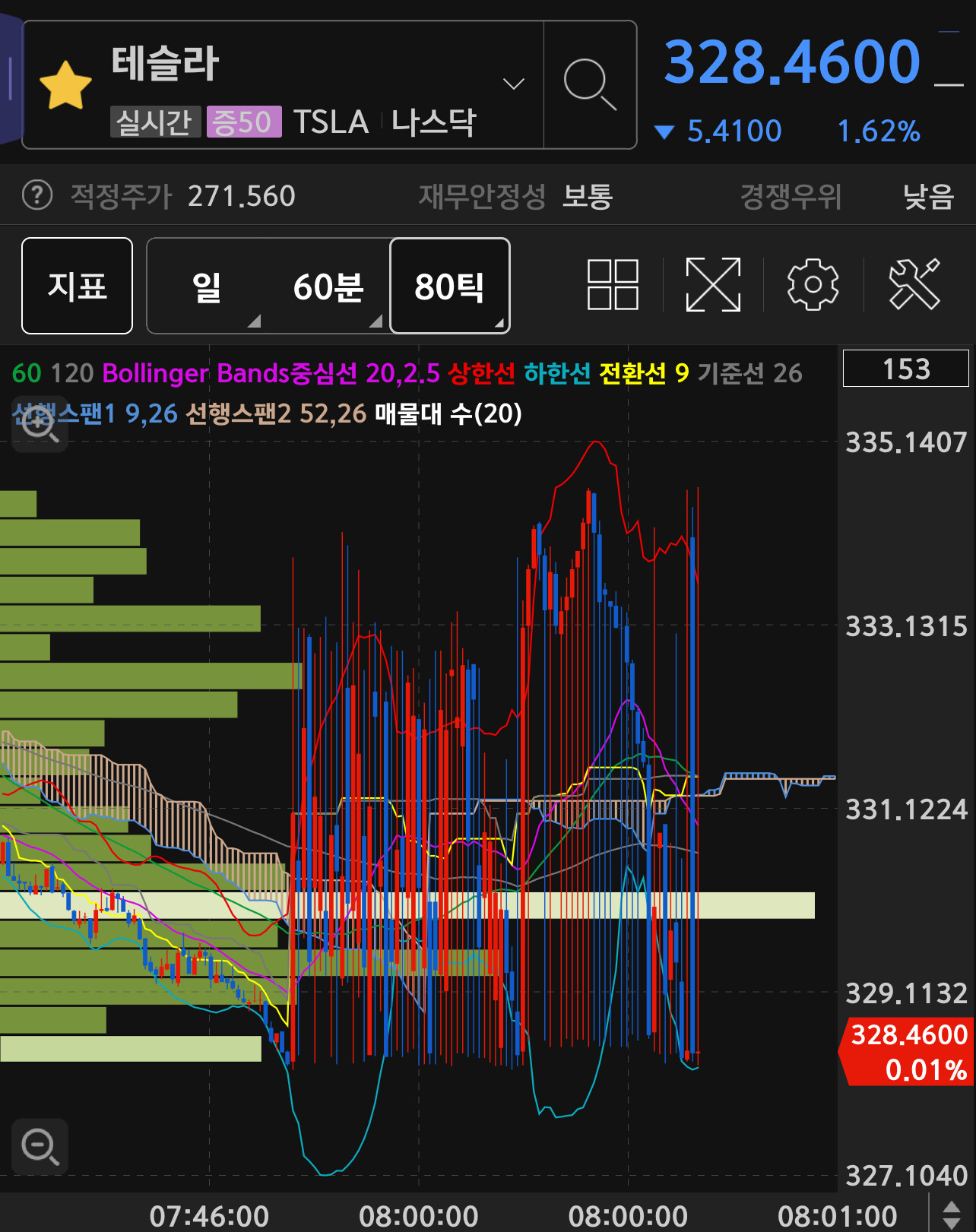Select the 60분 chart period

pos(328,287)
